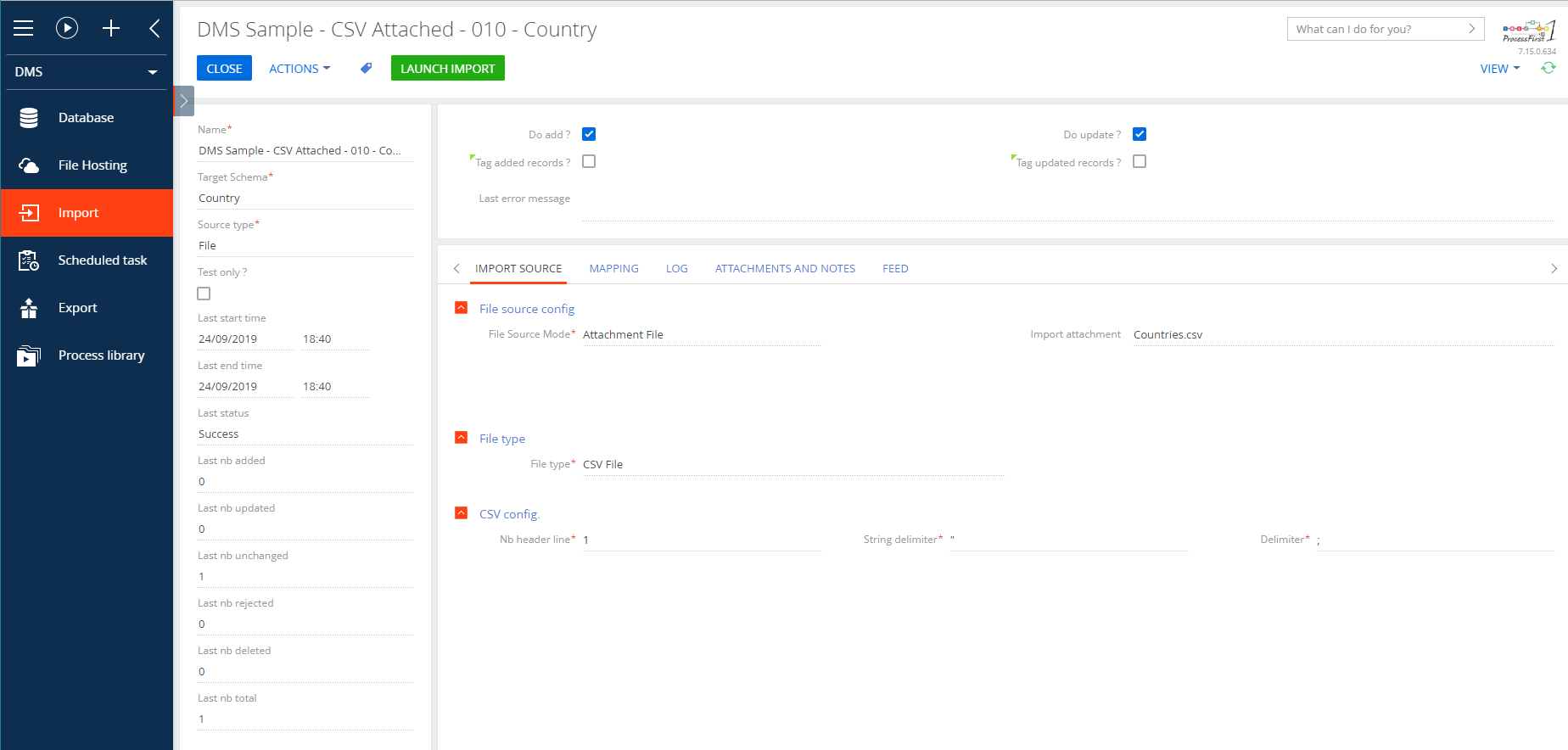This screenshot has height=750, width=1568.
Task: Open the DMS workplace dropdown
Action: (x=87, y=72)
